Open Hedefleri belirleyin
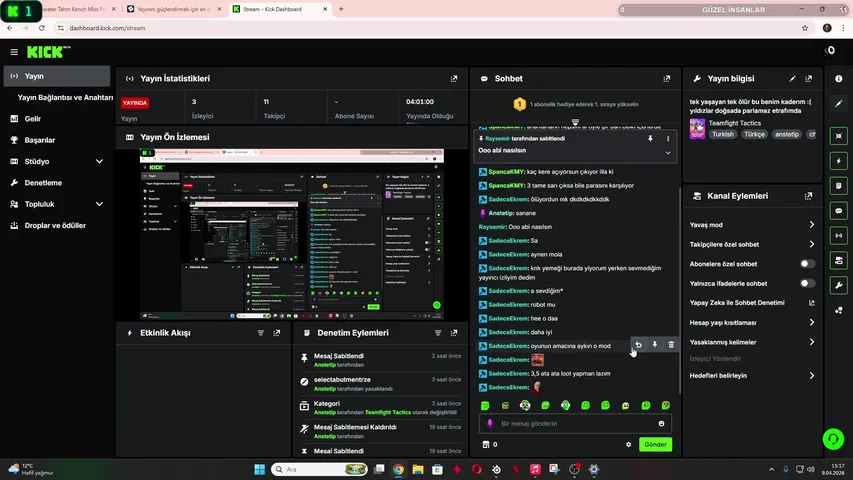 (x=752, y=376)
